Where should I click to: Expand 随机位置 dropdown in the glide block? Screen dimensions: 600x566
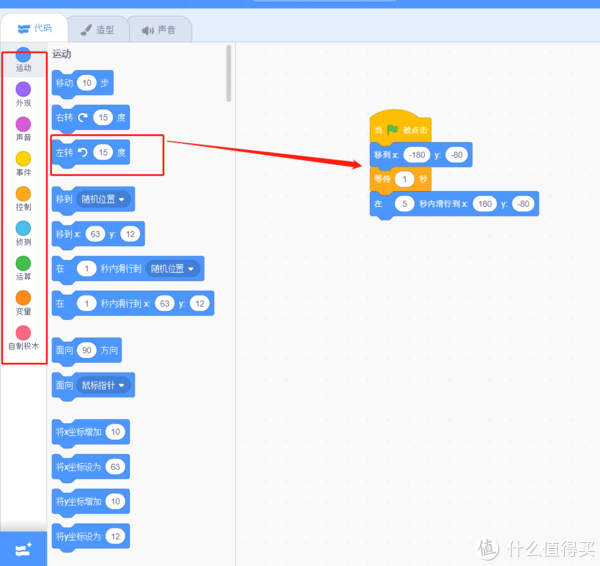[x=173, y=269]
